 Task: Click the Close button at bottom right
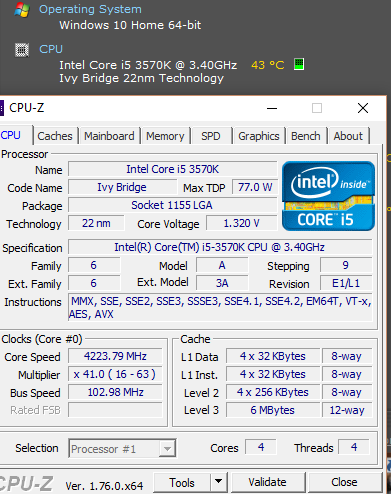pos(344,482)
